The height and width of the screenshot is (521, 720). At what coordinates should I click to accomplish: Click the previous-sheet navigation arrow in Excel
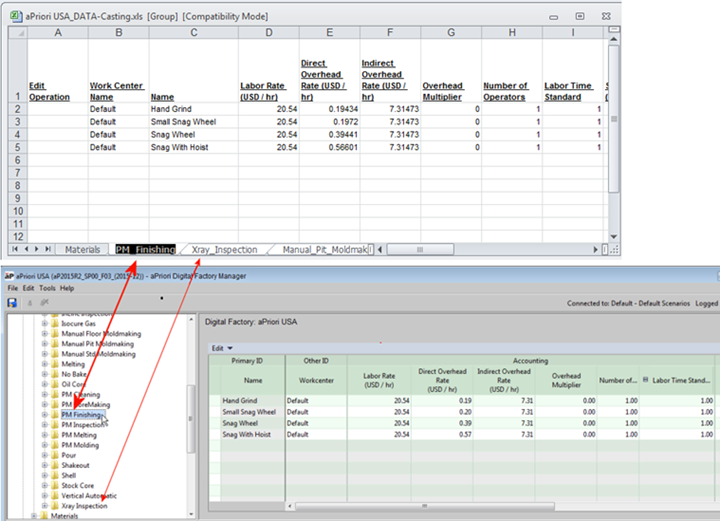click(26, 249)
